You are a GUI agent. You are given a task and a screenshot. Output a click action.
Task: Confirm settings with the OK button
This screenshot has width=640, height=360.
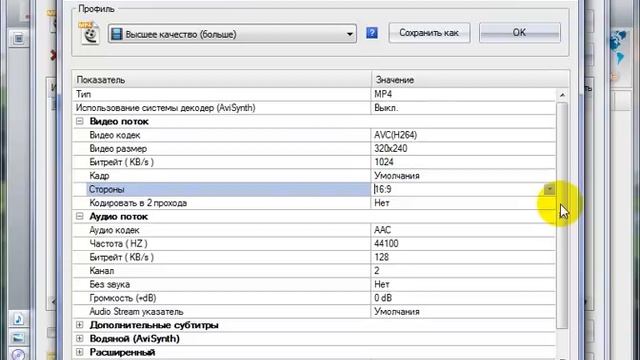coord(519,33)
